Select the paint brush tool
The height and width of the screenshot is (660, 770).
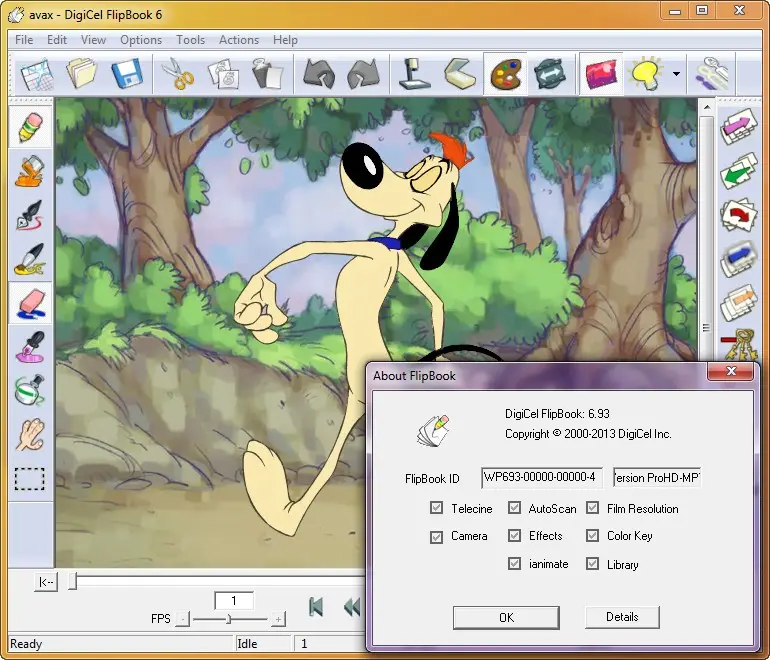tap(30, 259)
